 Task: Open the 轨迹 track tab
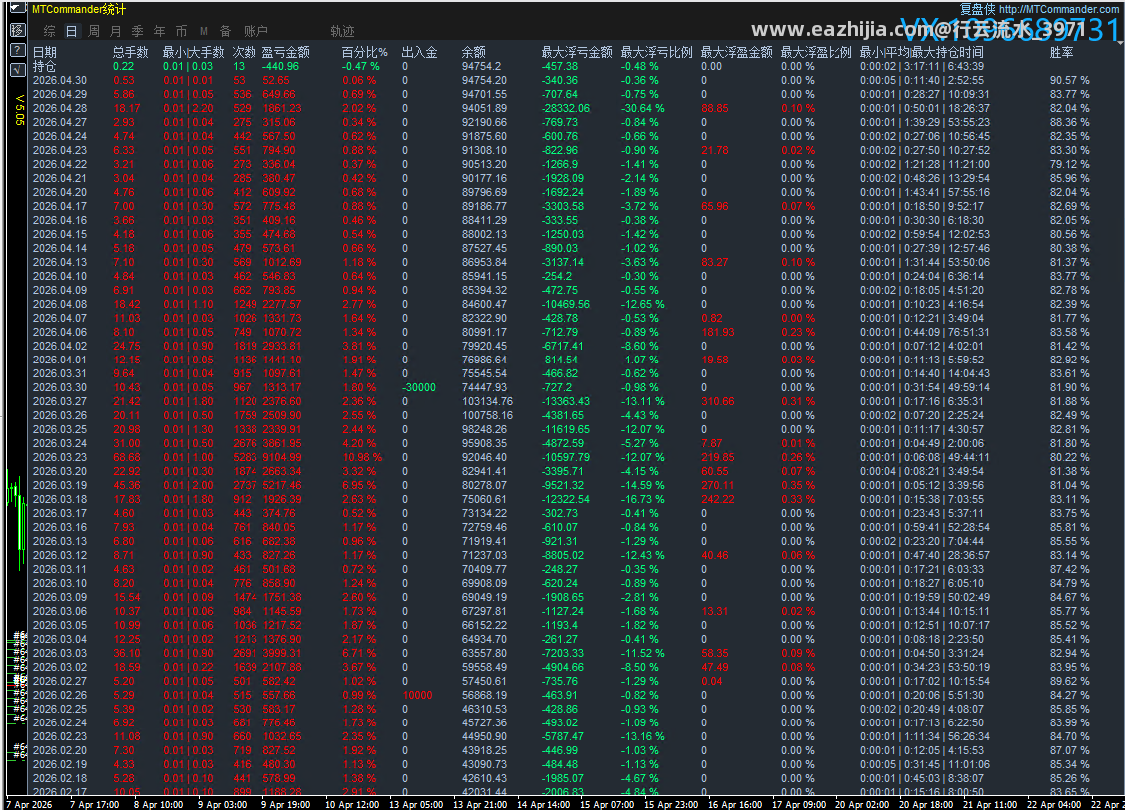[342, 31]
